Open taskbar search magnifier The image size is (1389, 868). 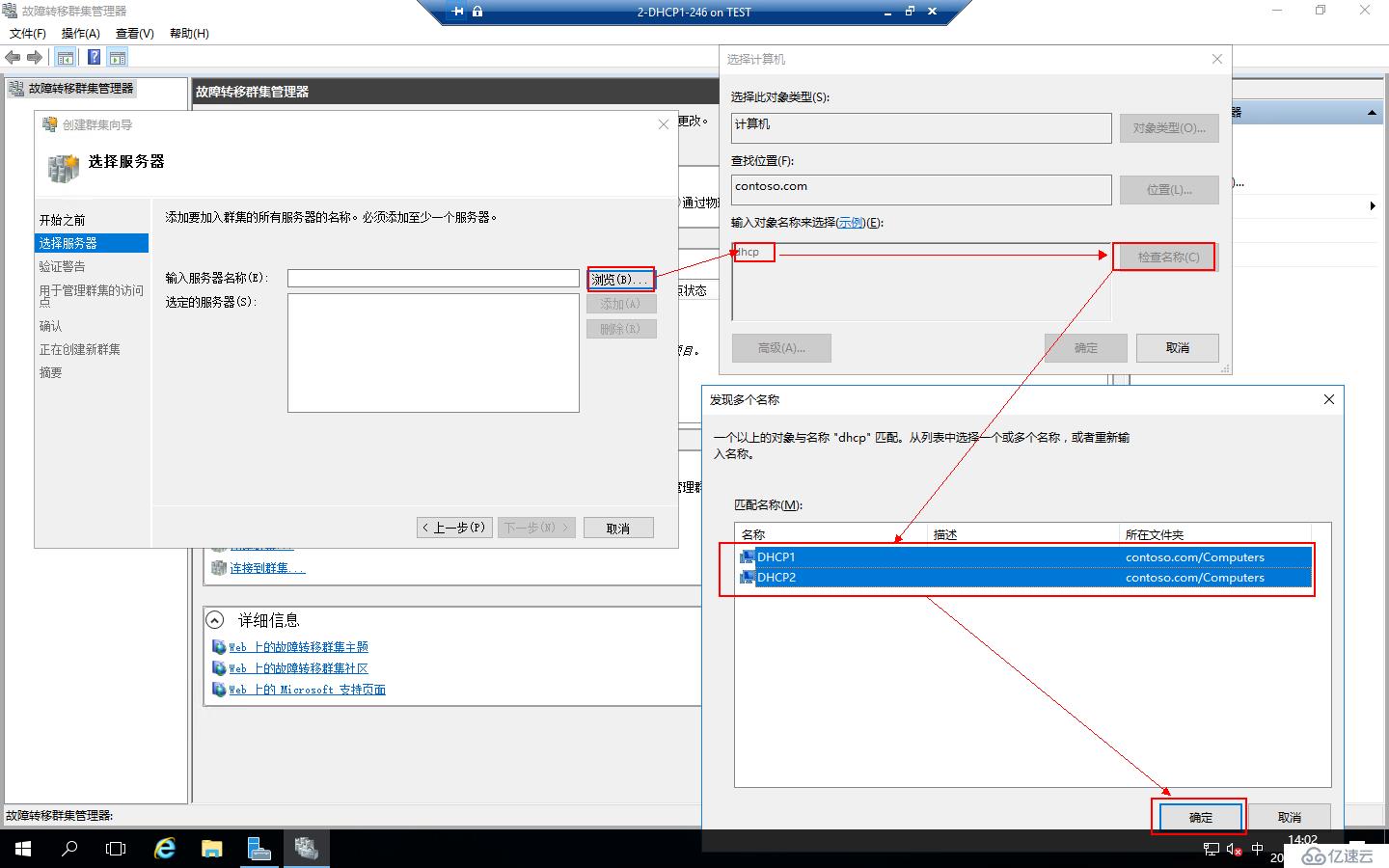[x=69, y=849]
